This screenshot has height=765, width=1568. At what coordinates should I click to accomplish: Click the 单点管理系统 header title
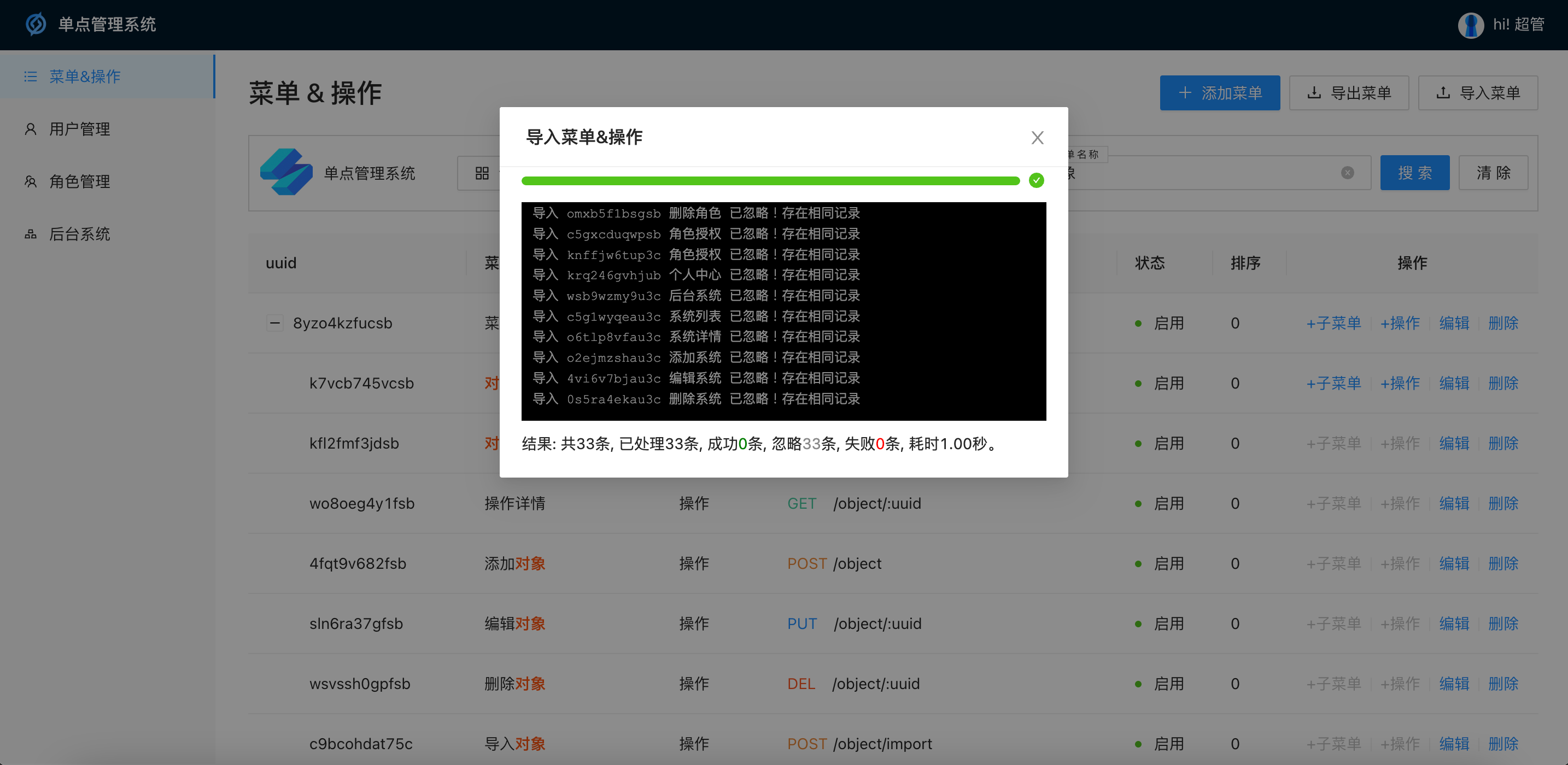click(107, 25)
